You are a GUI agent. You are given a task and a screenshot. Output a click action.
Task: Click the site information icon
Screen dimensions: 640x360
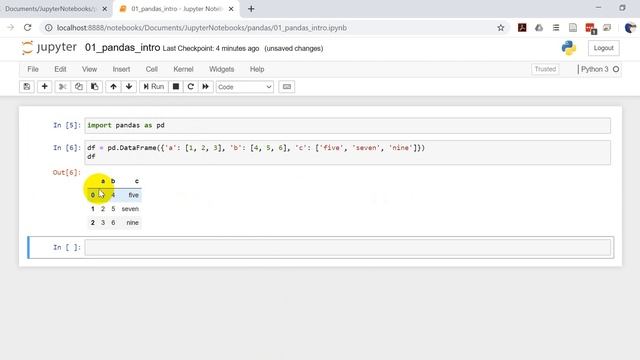point(49,28)
